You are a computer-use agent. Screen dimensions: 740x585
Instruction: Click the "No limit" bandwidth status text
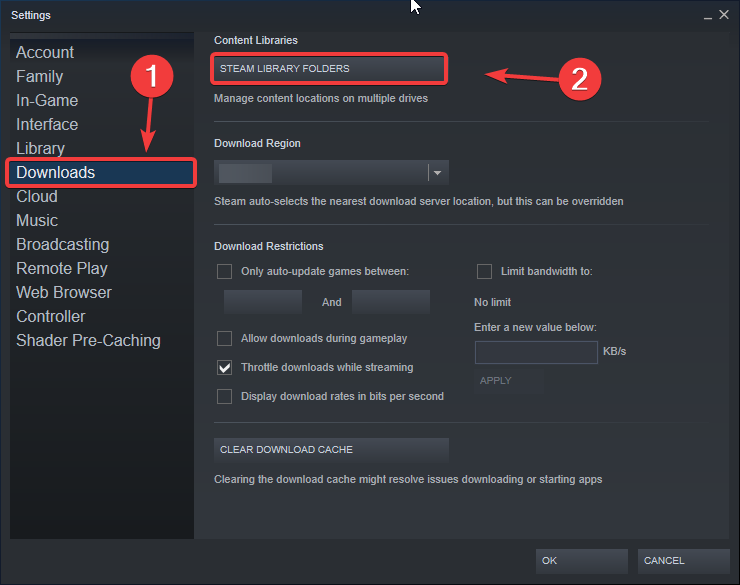pos(492,302)
